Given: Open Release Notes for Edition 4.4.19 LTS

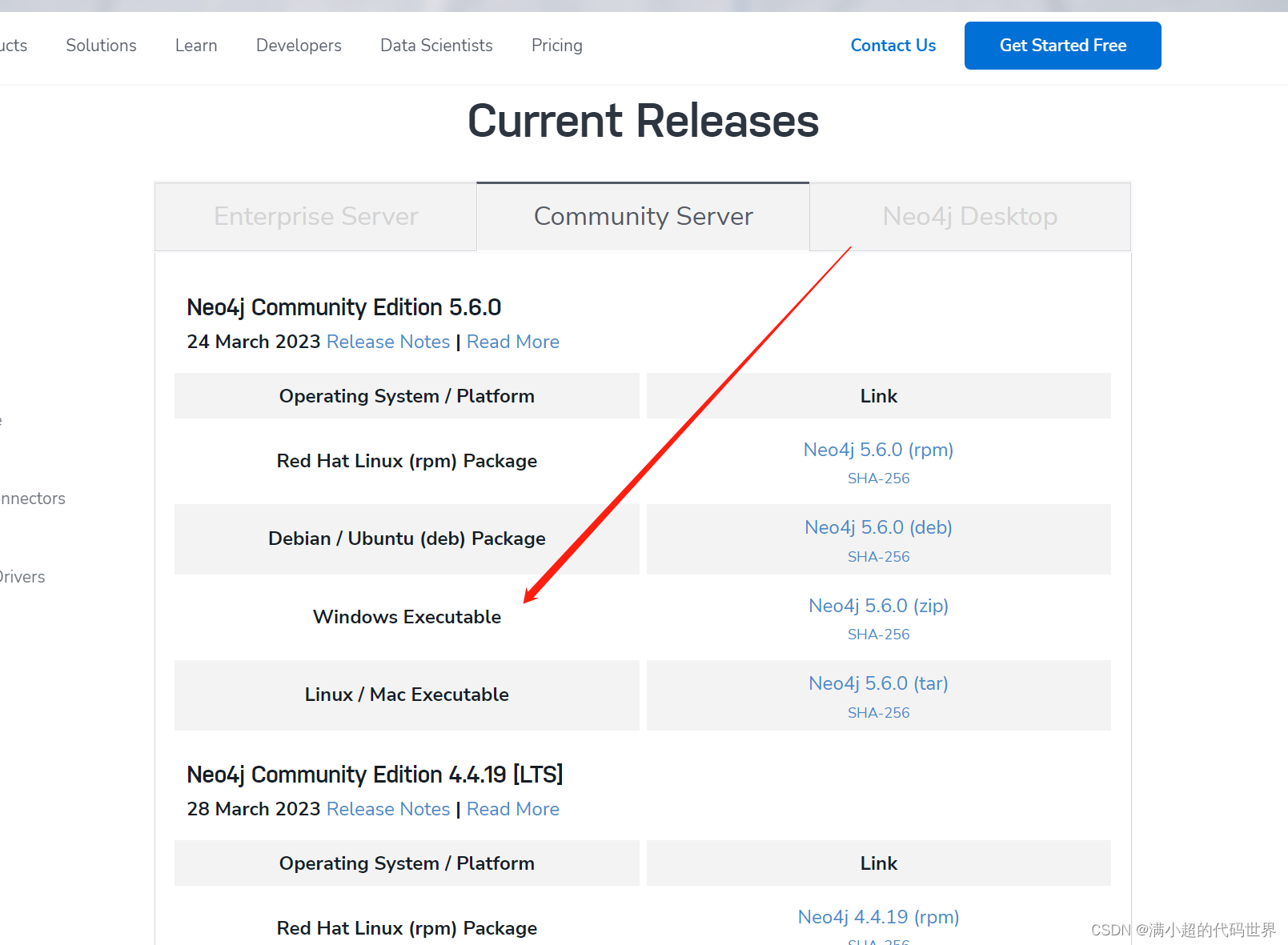Looking at the screenshot, I should [x=388, y=809].
